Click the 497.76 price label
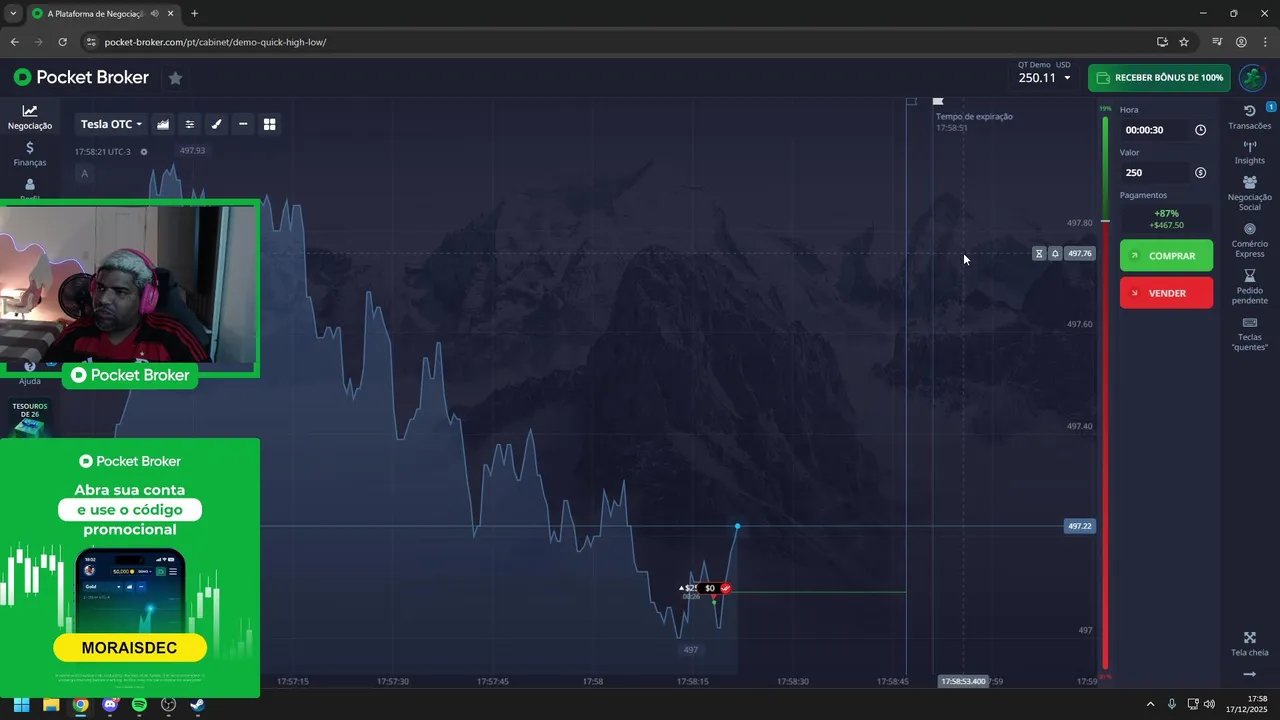 (x=1080, y=254)
